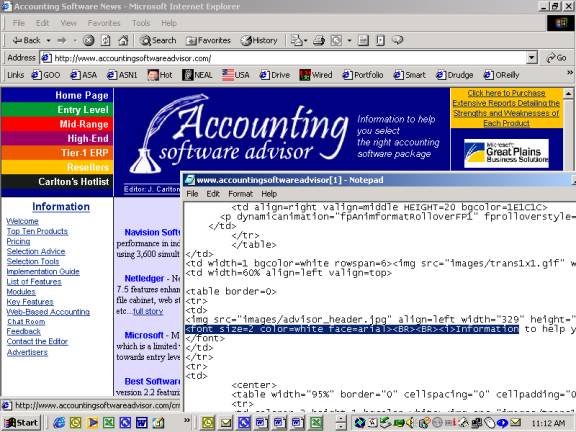Switch to the Excel taskbar button
Image resolution: width=576 pixels, height=432 pixels.
[317, 423]
